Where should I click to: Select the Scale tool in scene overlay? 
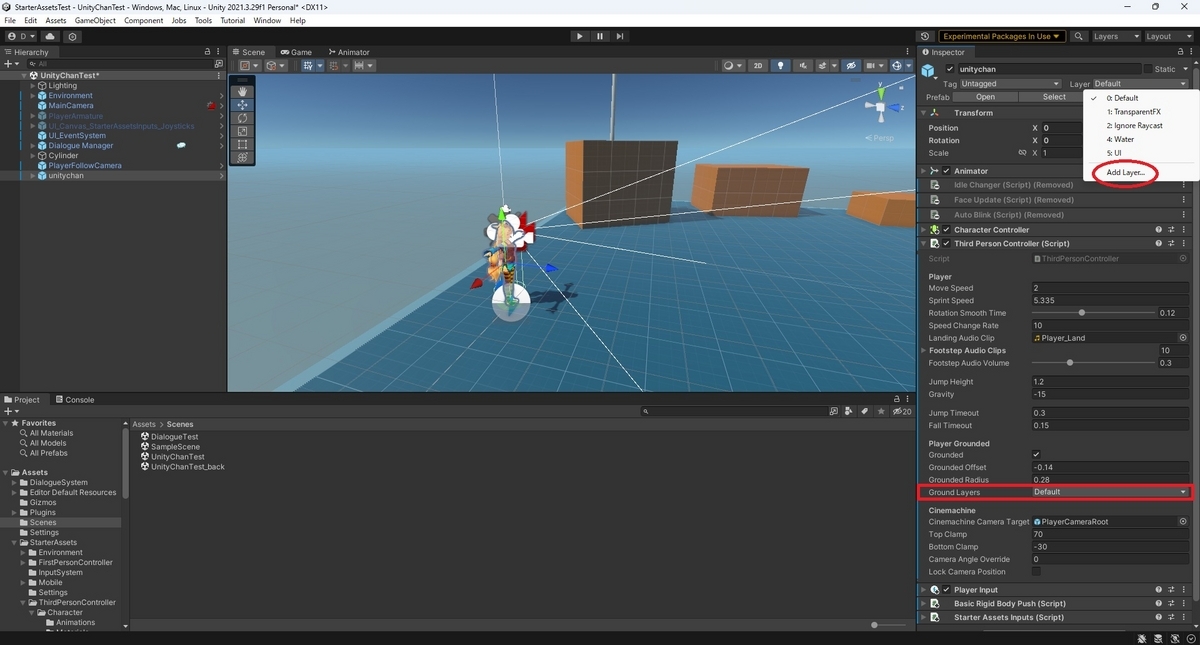(242, 131)
